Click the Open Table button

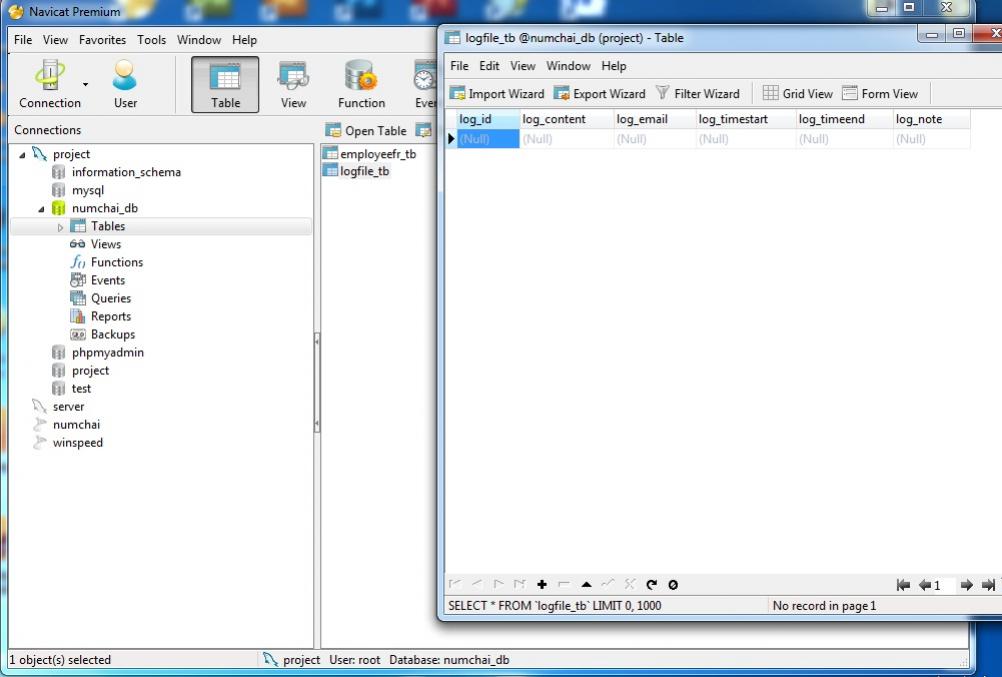click(x=366, y=131)
